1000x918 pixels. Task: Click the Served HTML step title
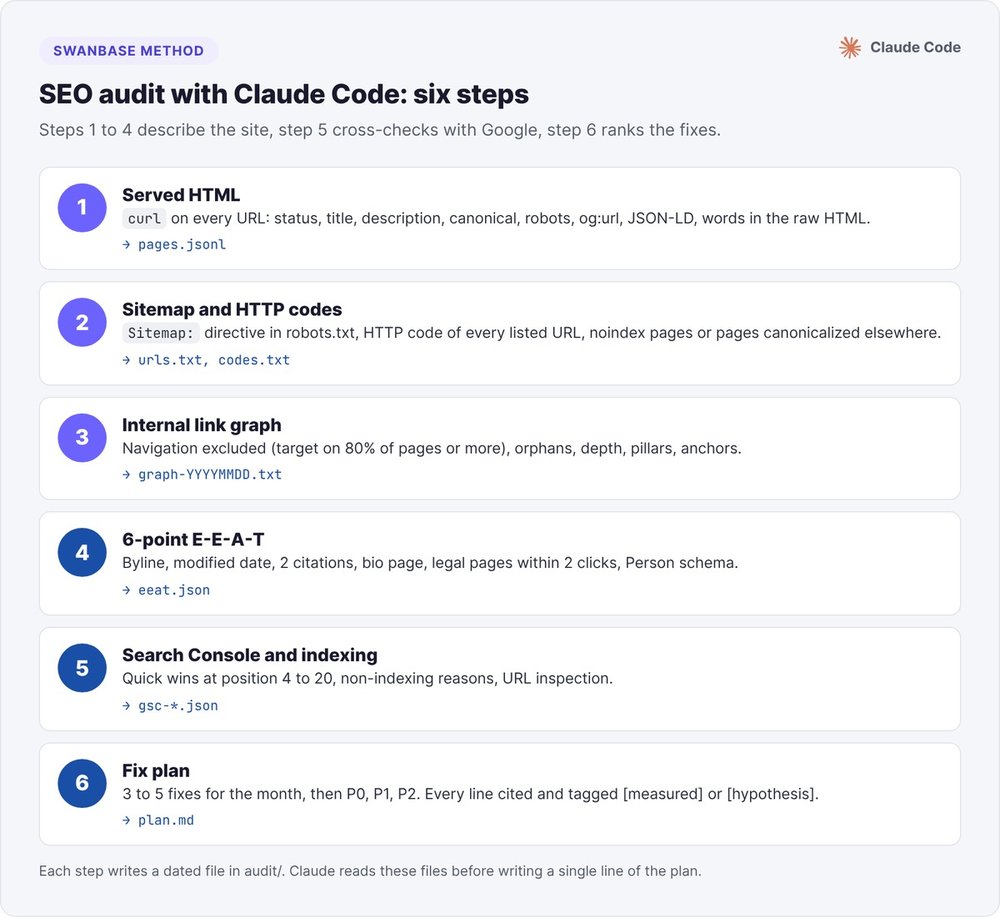[181, 195]
